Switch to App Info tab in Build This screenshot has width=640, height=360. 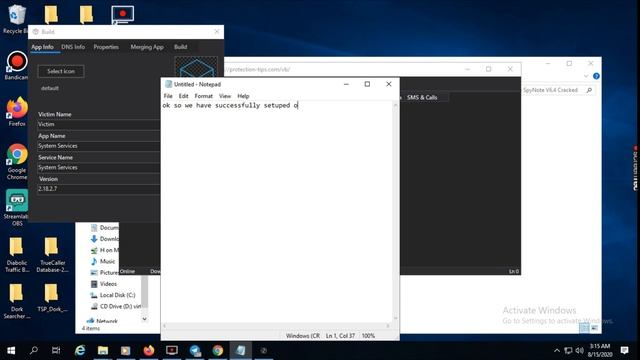coord(42,47)
